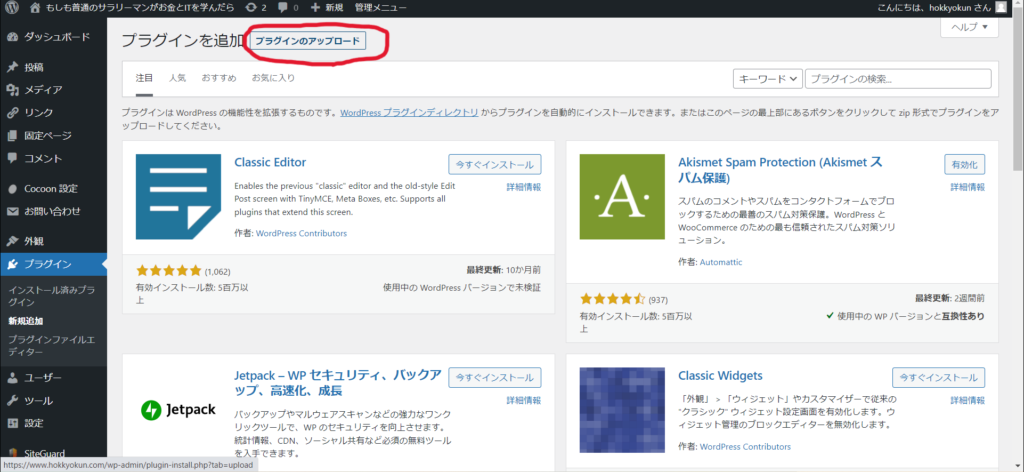Open プラグインファイルエディター submenu
The width and height of the screenshot is (1024, 472).
coord(52,345)
